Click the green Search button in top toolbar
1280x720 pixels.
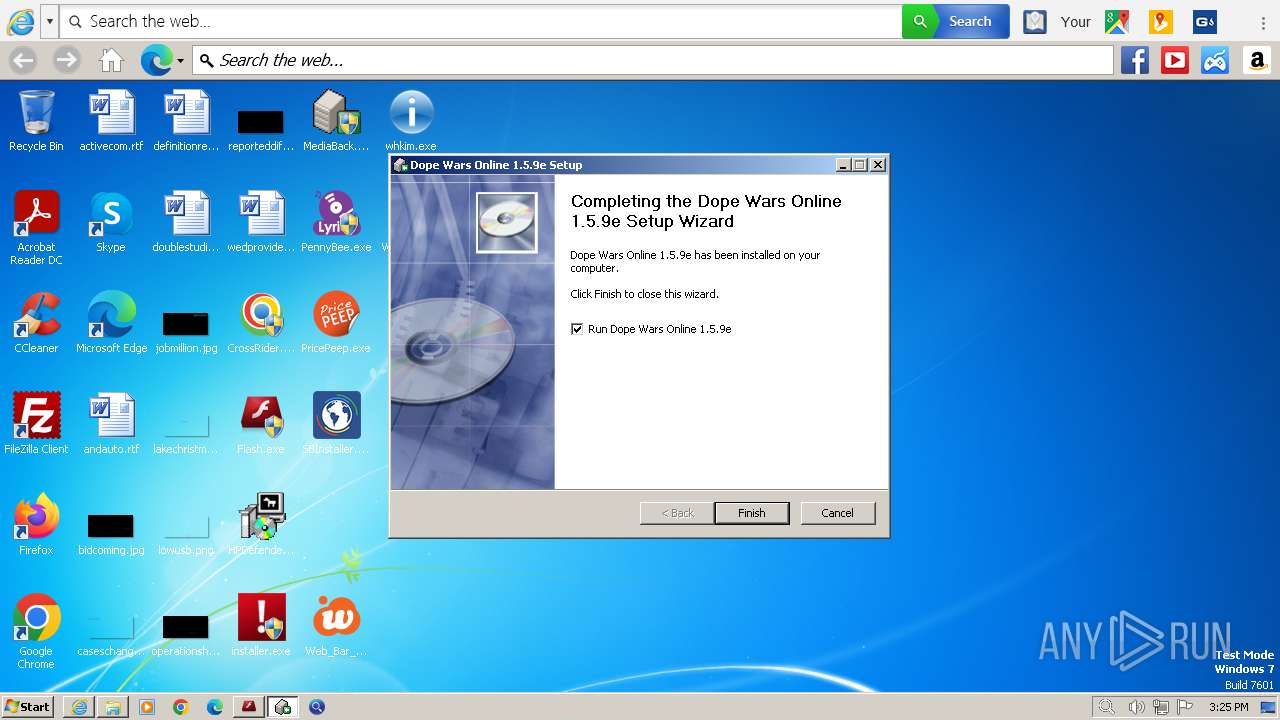point(955,21)
